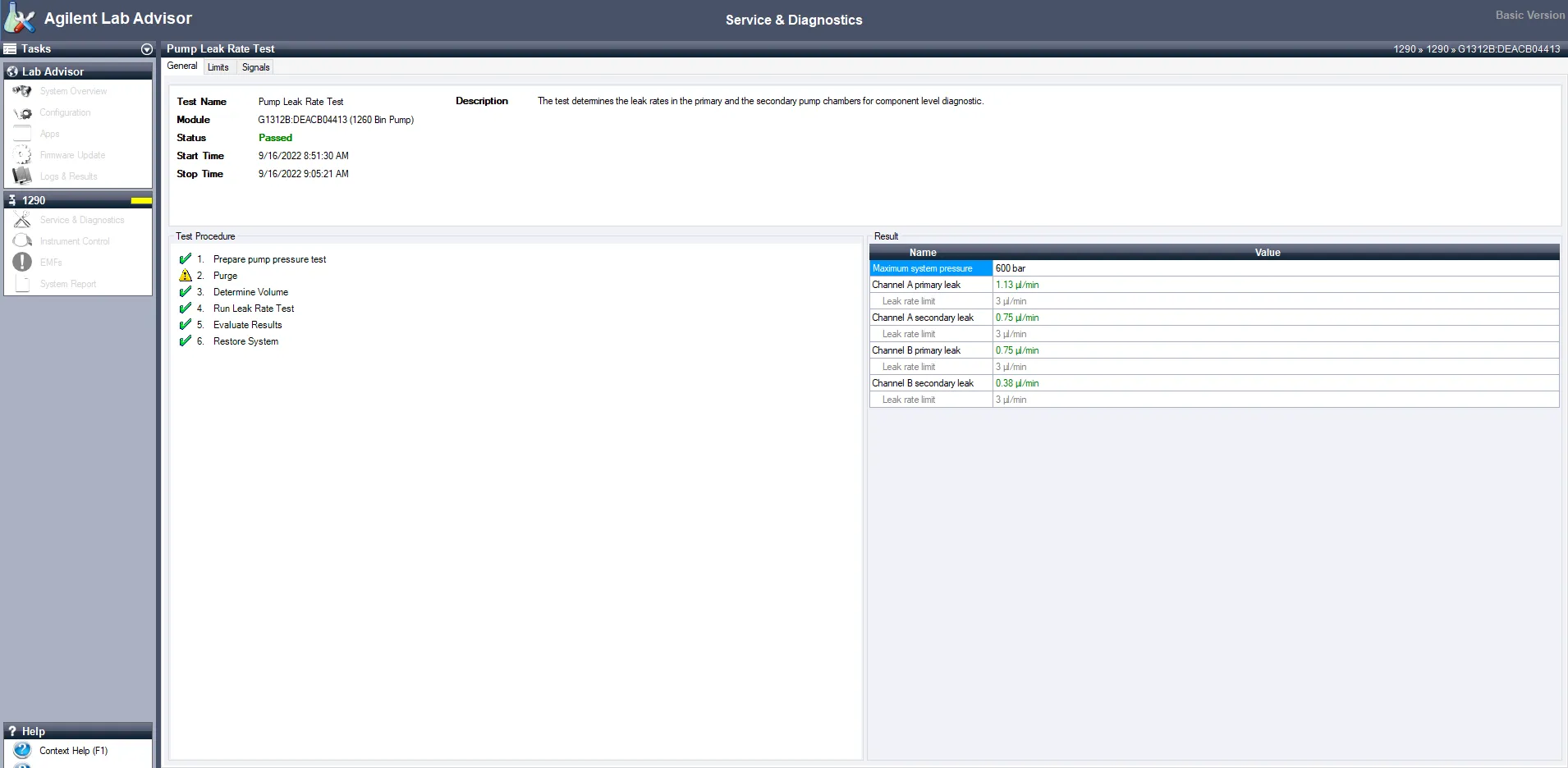Click the green check for Prepare pump pressure test

[x=186, y=258]
